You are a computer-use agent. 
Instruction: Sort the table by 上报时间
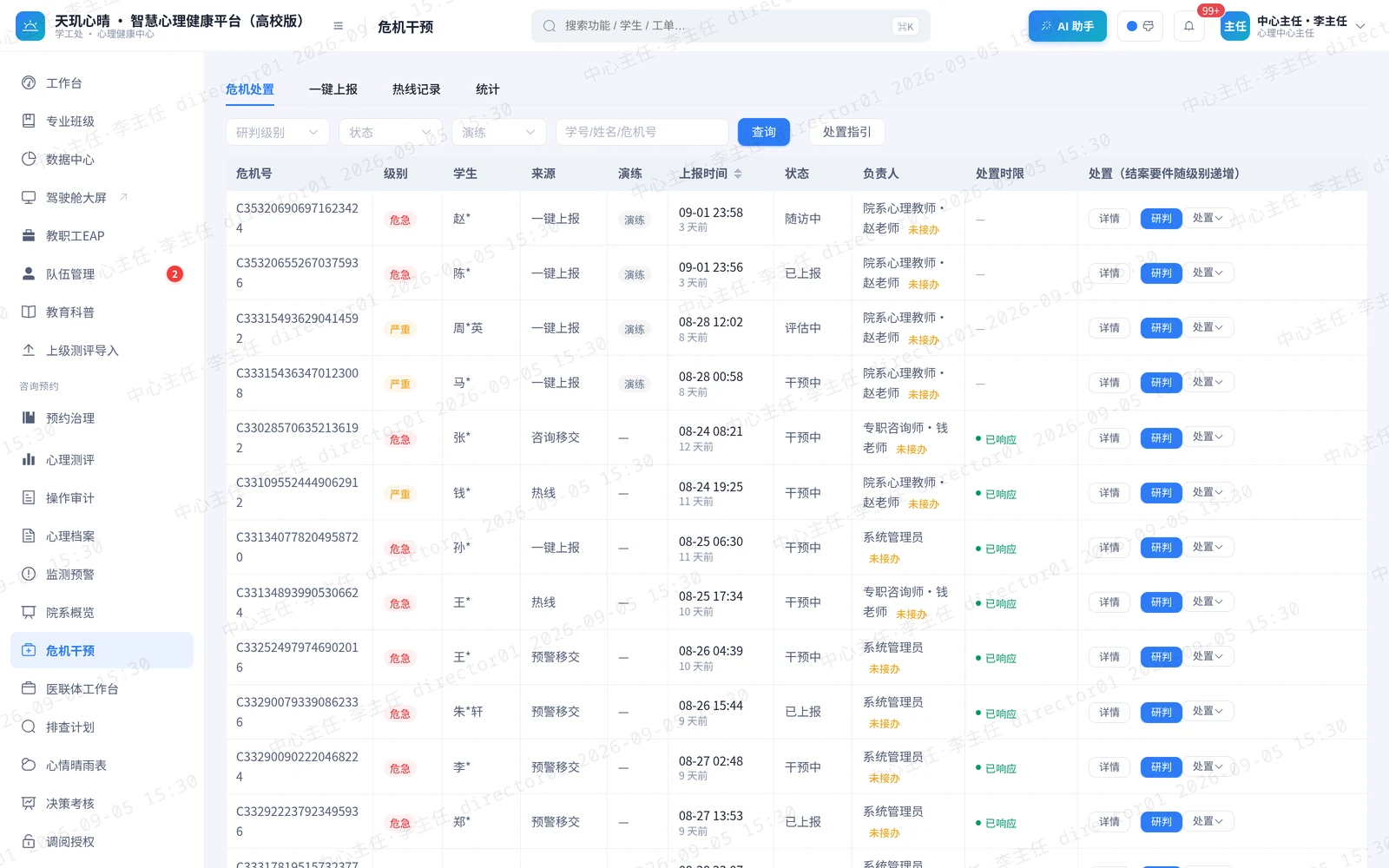point(737,174)
